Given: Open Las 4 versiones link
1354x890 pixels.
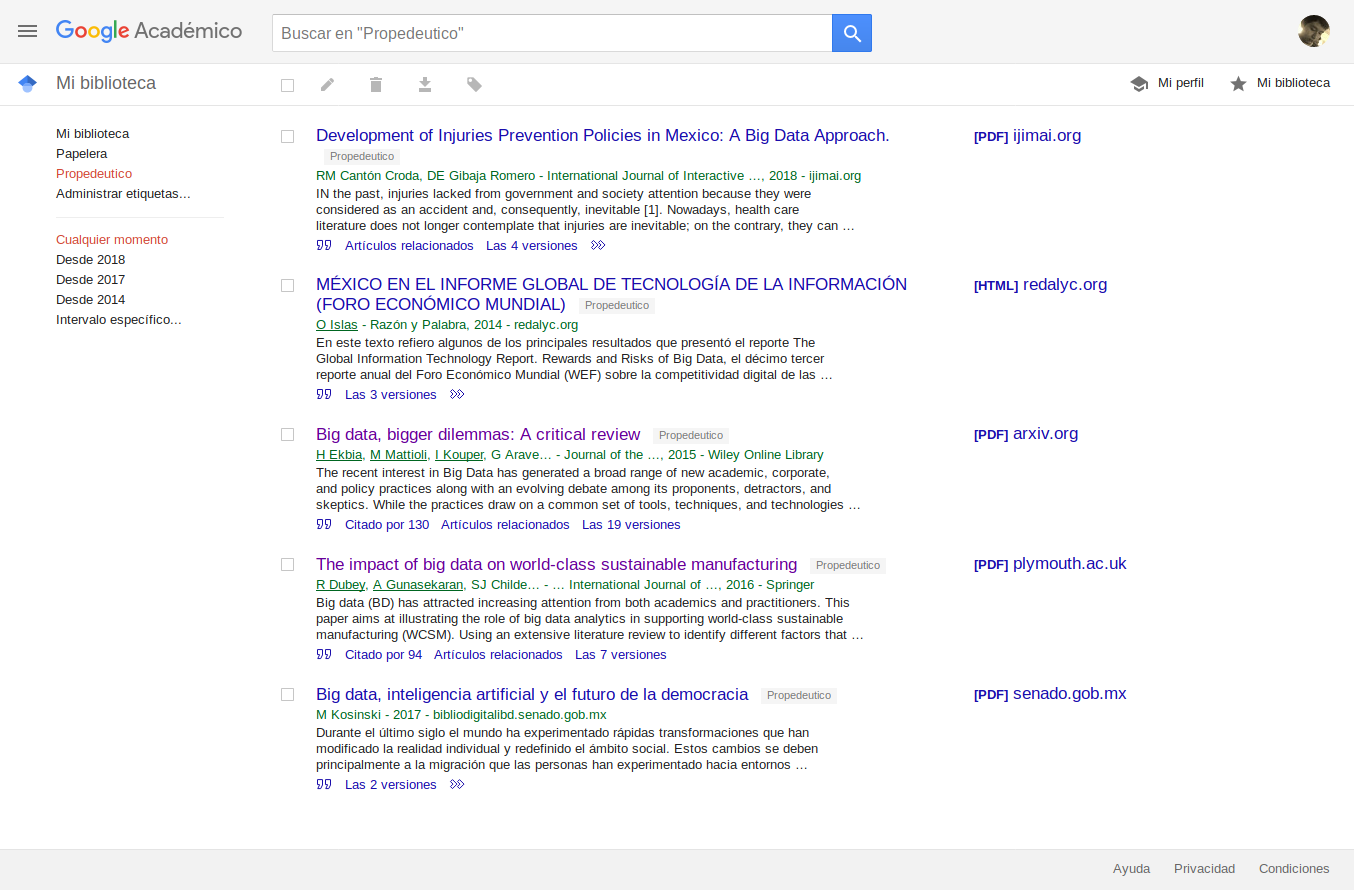Looking at the screenshot, I should 532,245.
